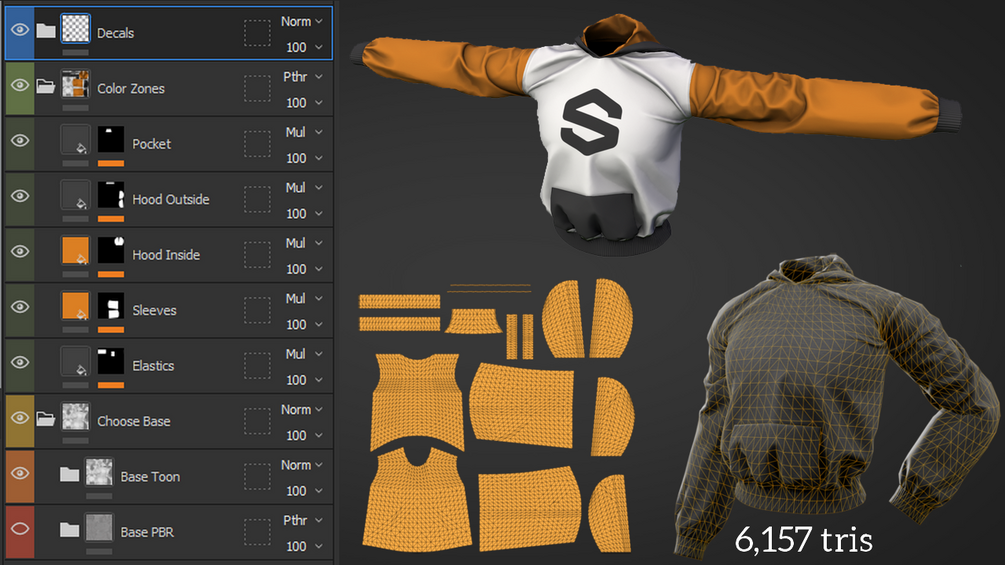Select the Decals layer name
Viewport: 1005px width, 565px height.
[115, 33]
